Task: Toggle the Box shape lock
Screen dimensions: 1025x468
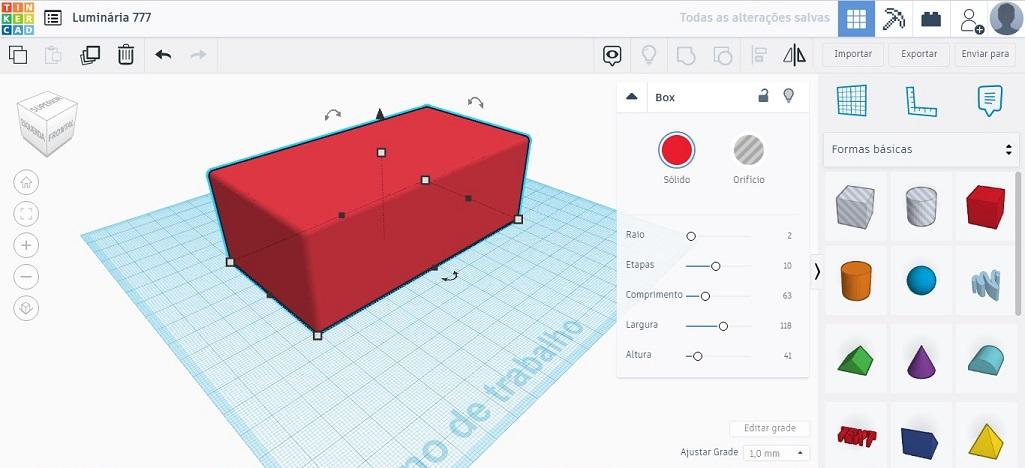Action: point(763,96)
